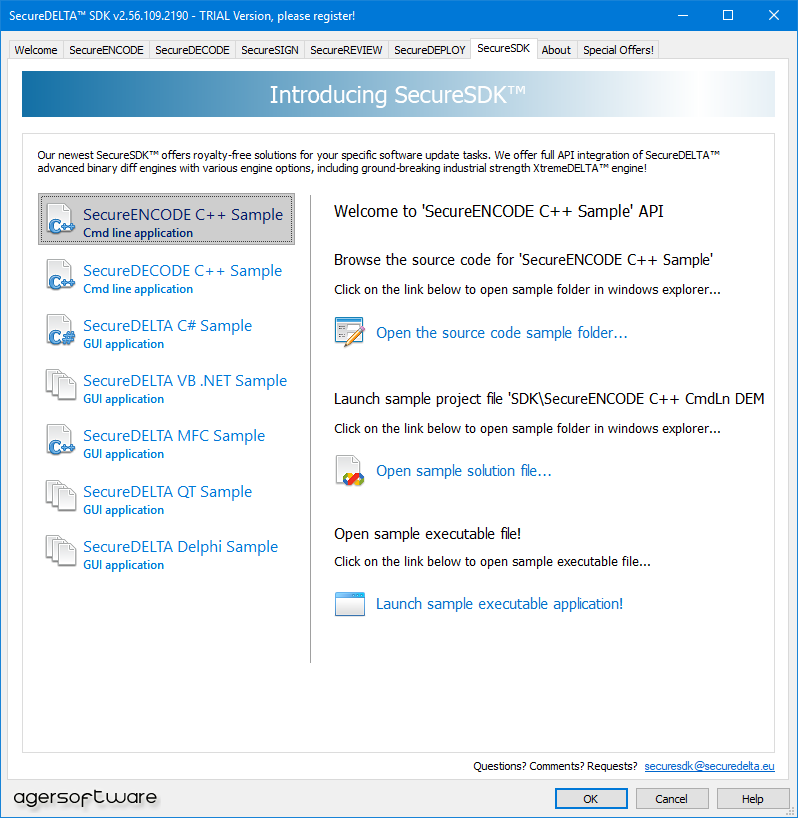Choose SecureDECODE C++ Sample title
This screenshot has height=818, width=798.
[x=183, y=271]
